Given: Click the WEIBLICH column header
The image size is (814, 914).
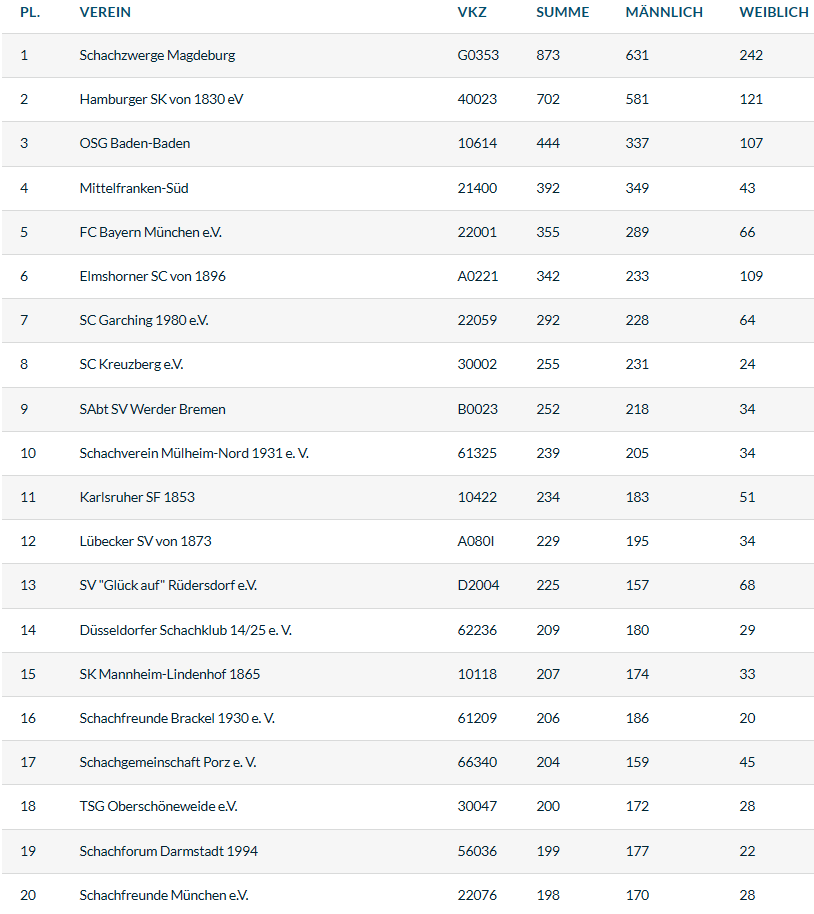Looking at the screenshot, I should (773, 12).
